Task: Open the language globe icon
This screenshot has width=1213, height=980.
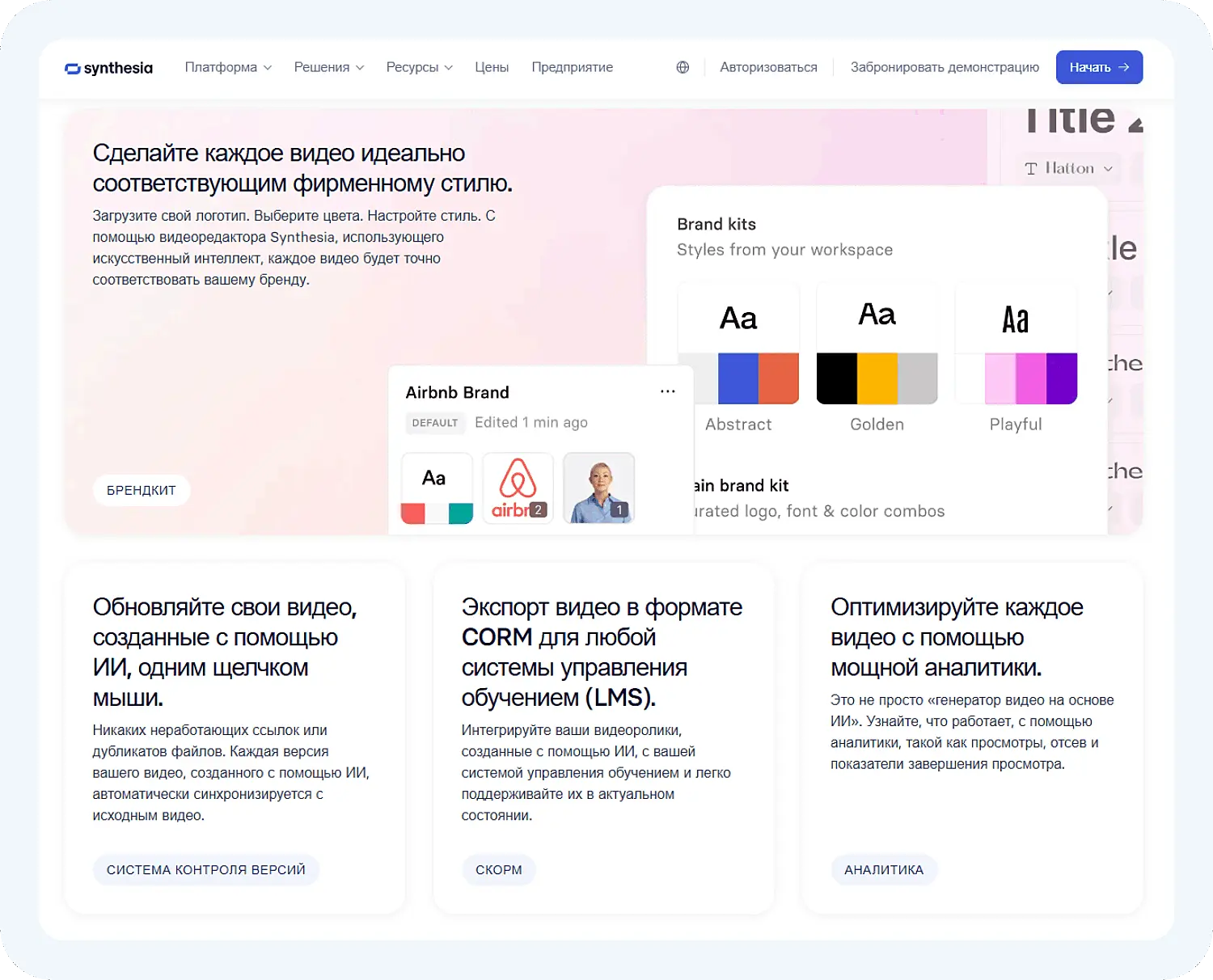Action: coord(682,67)
